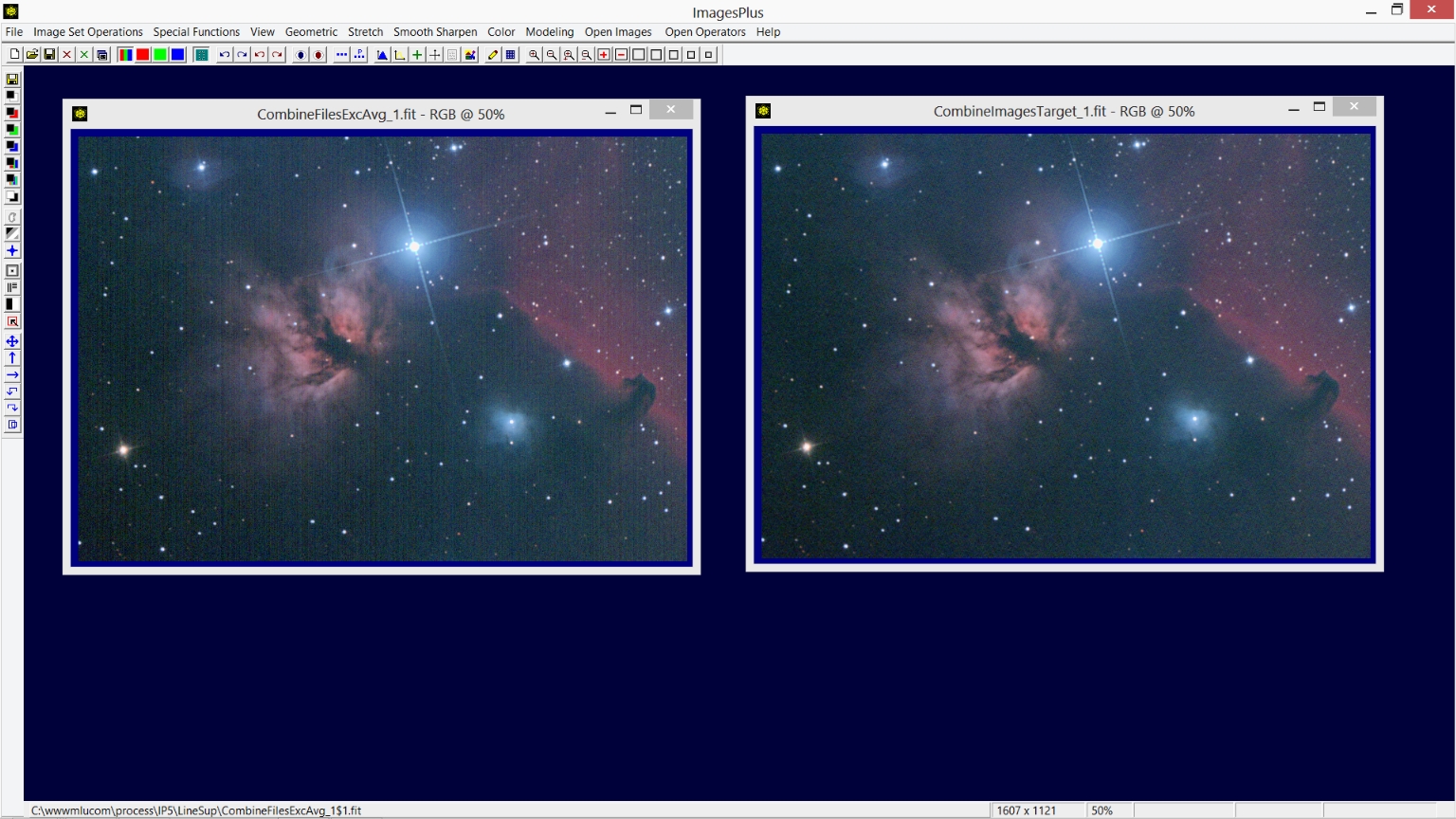
Task: Click red redo arrow icon
Action: [x=277, y=55]
